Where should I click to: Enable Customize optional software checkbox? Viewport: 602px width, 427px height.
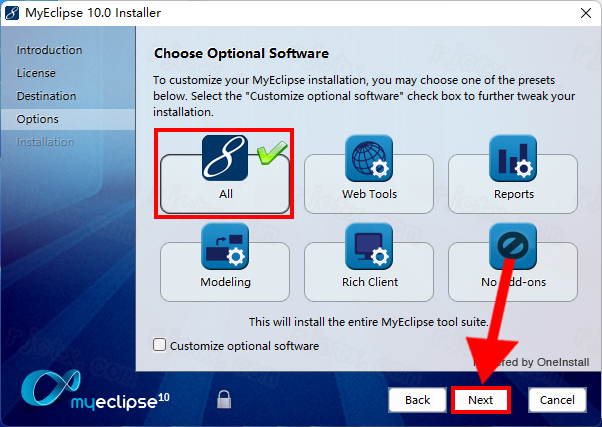point(159,346)
